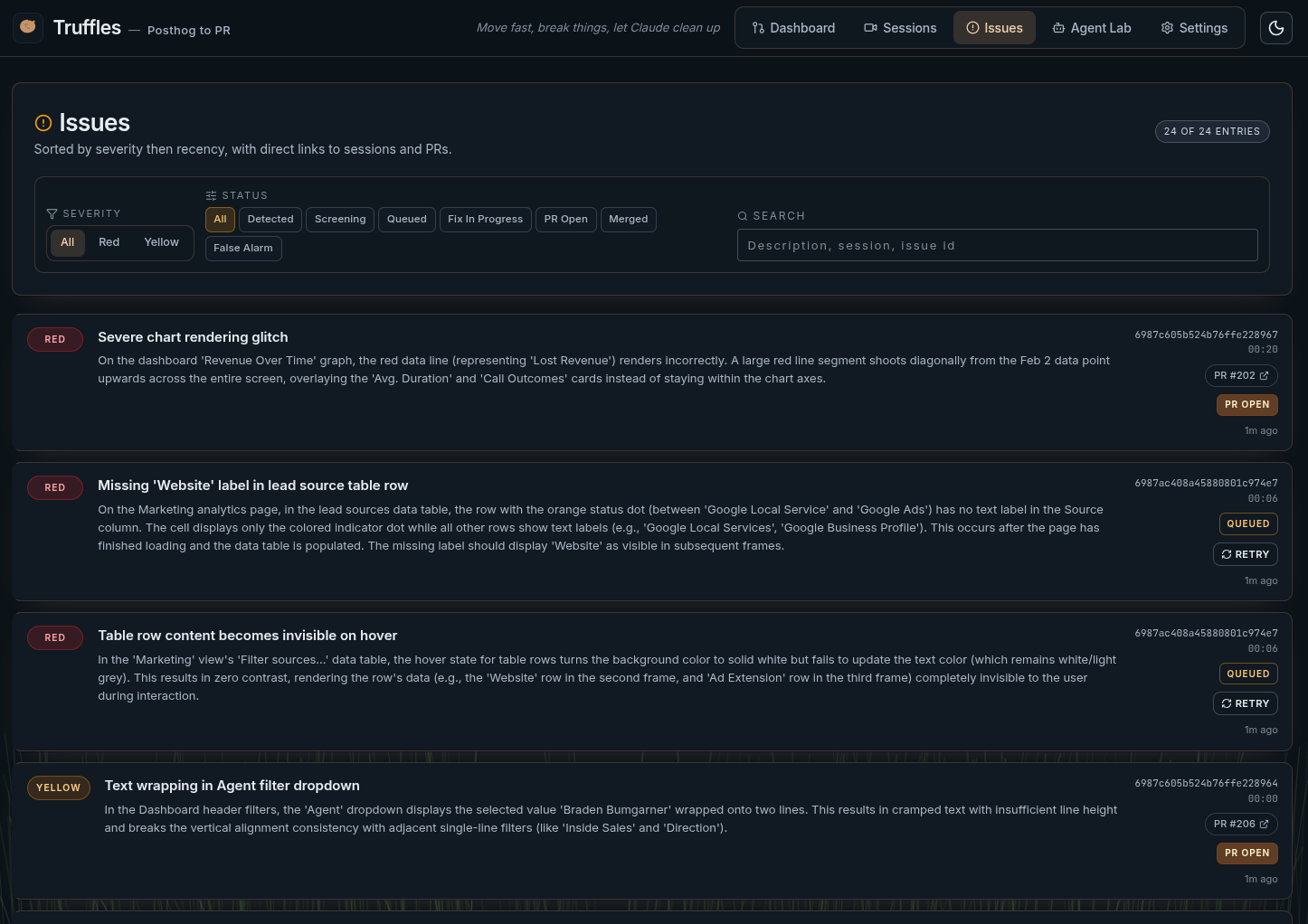Image resolution: width=1308 pixels, height=924 pixels.
Task: Open the Issues tab
Action: click(994, 27)
